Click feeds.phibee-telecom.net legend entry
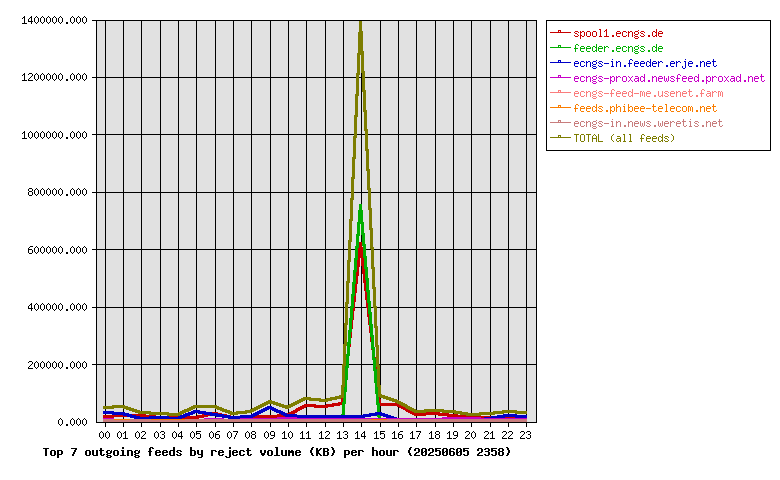 point(645,108)
